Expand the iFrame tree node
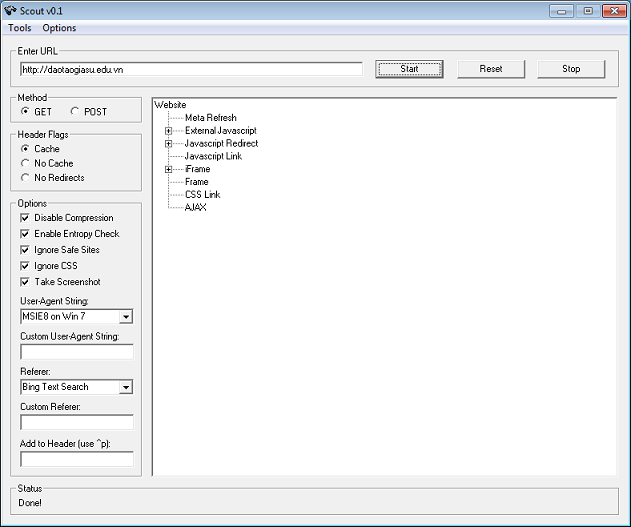 point(169,170)
